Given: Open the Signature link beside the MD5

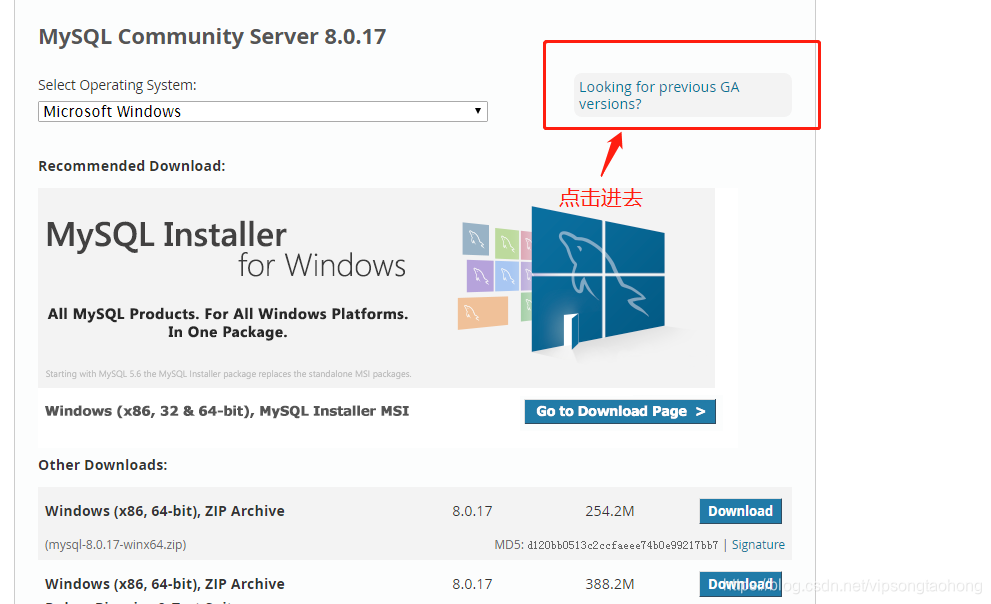Looking at the screenshot, I should click(758, 545).
